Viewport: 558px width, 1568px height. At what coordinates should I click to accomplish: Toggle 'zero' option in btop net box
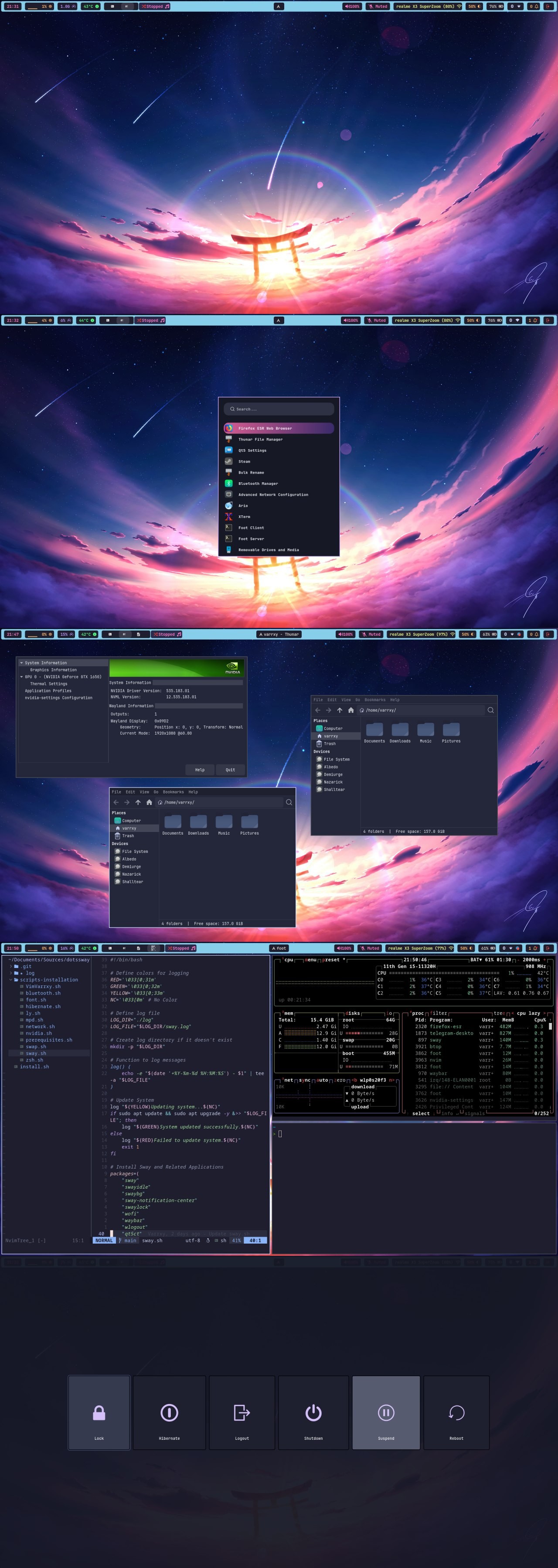[340, 1080]
